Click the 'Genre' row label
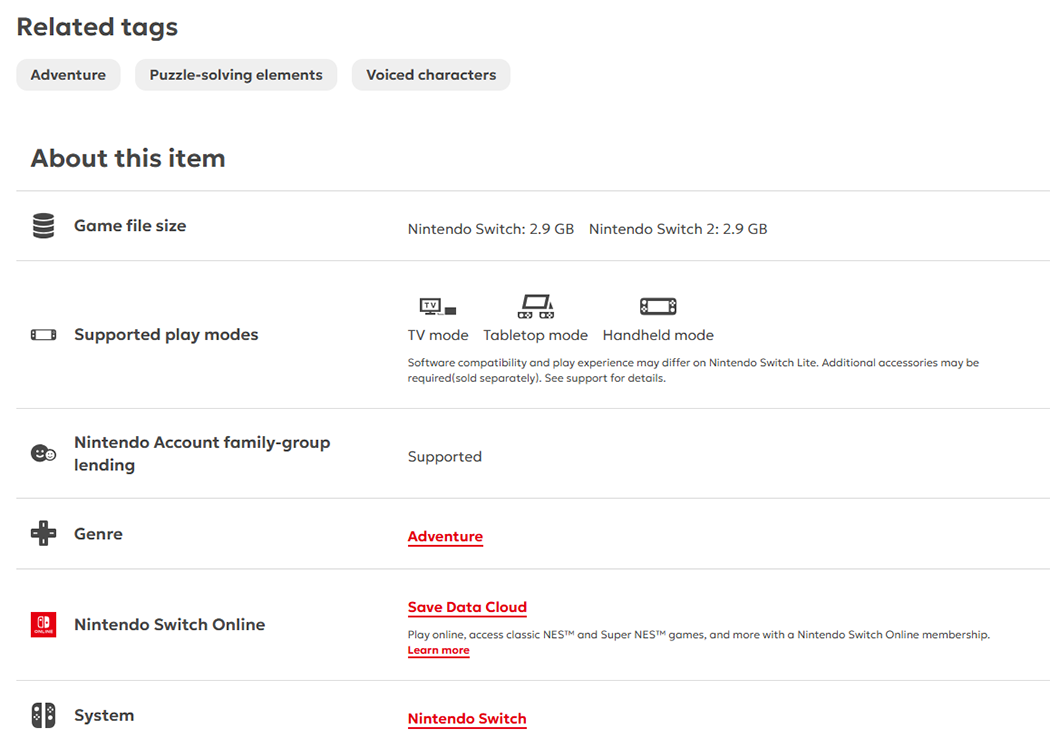 coord(98,534)
